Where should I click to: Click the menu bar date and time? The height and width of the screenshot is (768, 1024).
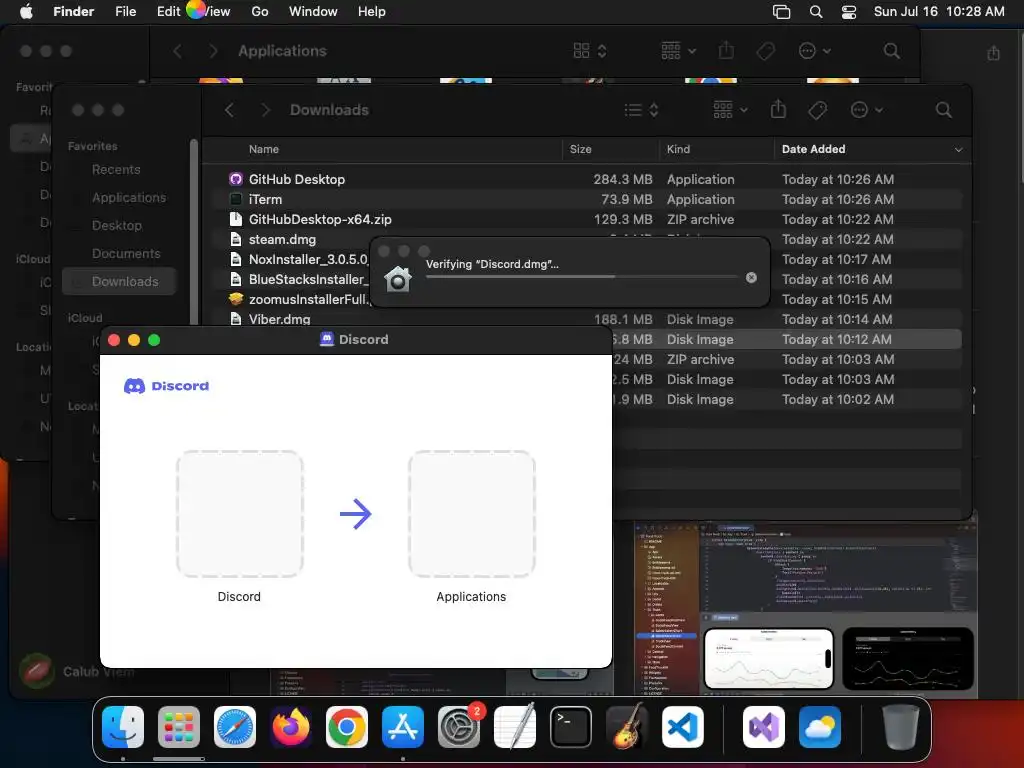point(939,11)
